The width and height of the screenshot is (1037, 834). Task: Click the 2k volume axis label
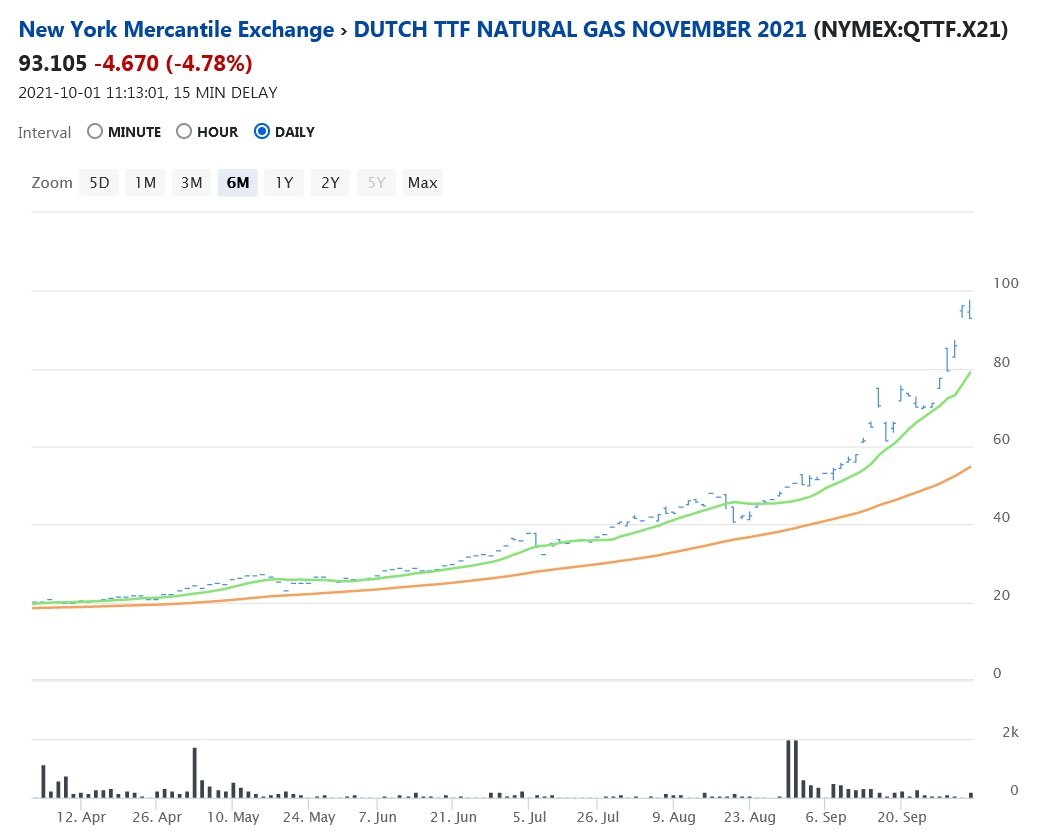tap(1011, 733)
